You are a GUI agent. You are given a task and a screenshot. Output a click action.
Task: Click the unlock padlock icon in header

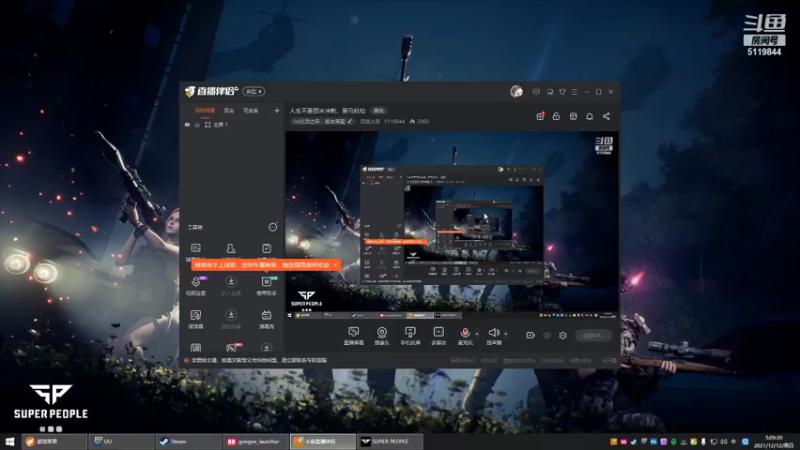click(x=556, y=116)
